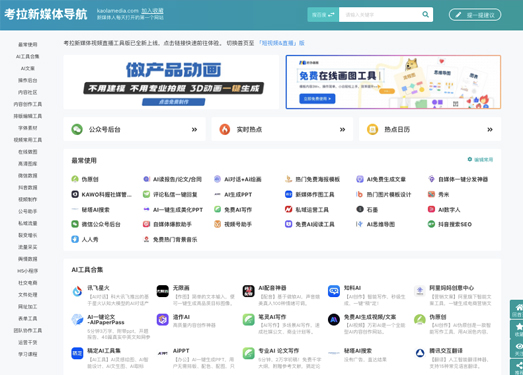
Task: Click the 热点日历 calendar icon
Action: (372, 129)
